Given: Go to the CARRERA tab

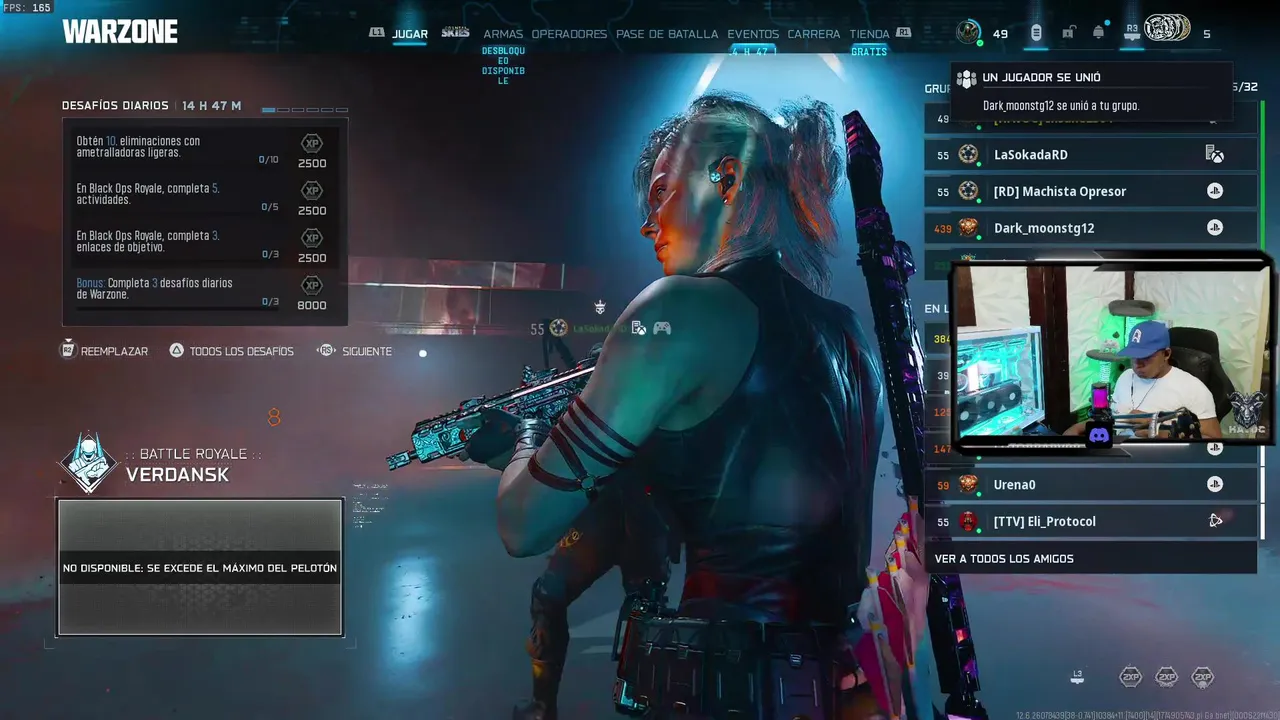Looking at the screenshot, I should tap(814, 34).
